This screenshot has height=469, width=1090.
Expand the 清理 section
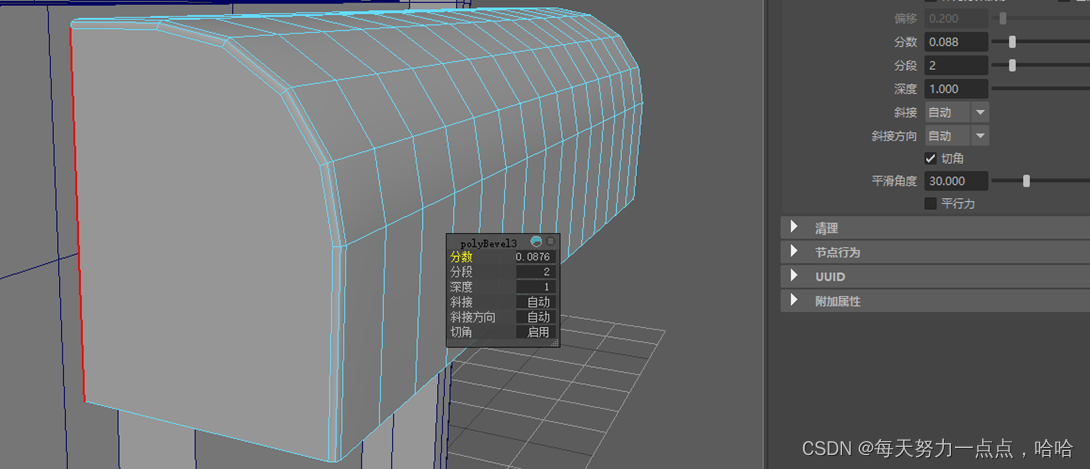(x=935, y=227)
